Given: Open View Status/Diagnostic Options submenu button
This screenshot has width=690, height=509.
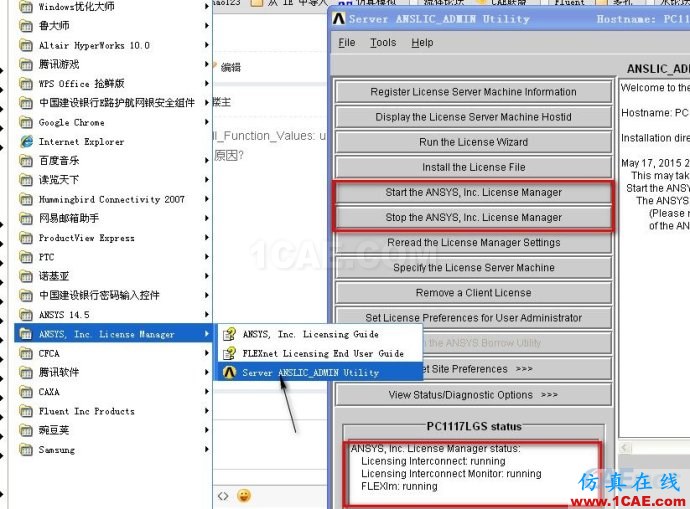Looking at the screenshot, I should tap(473, 395).
